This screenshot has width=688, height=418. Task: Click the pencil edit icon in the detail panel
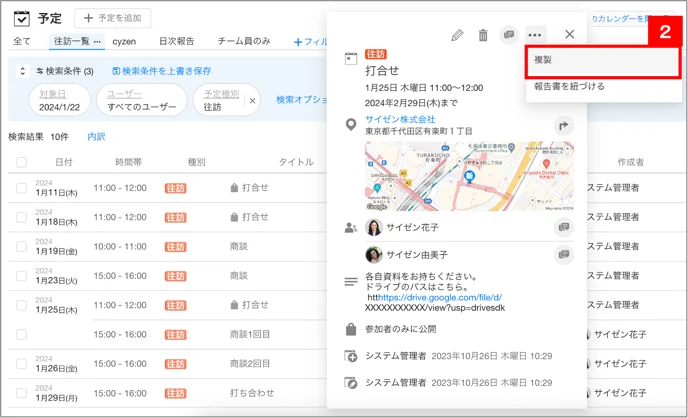point(457,35)
